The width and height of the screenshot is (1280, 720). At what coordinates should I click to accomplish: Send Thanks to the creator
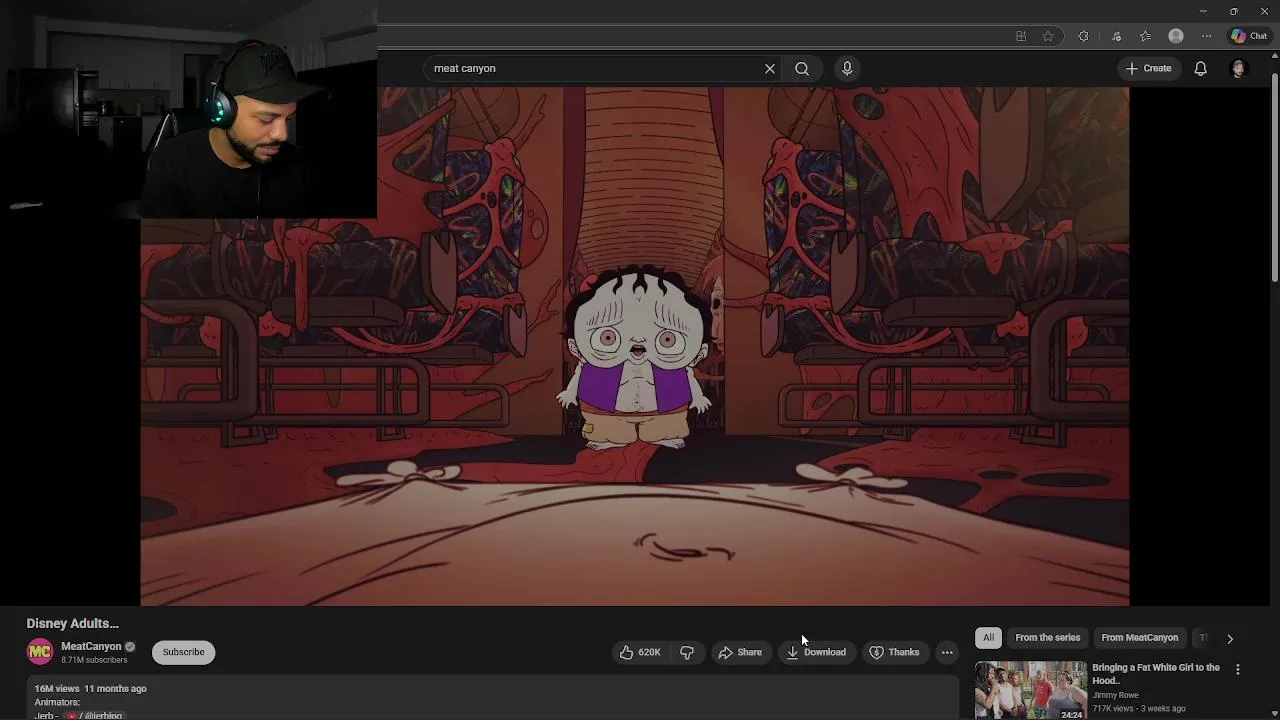pos(894,652)
